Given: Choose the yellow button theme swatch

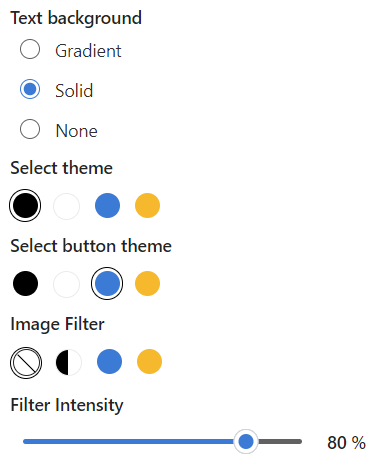Looking at the screenshot, I should point(147,284).
